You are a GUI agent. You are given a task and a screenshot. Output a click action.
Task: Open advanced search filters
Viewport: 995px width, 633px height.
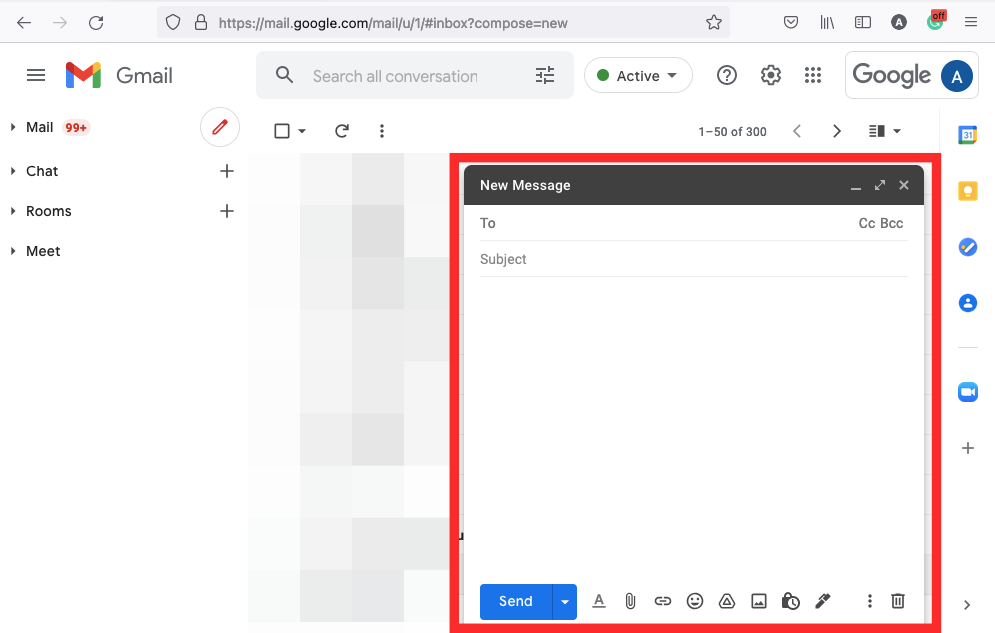tap(545, 75)
